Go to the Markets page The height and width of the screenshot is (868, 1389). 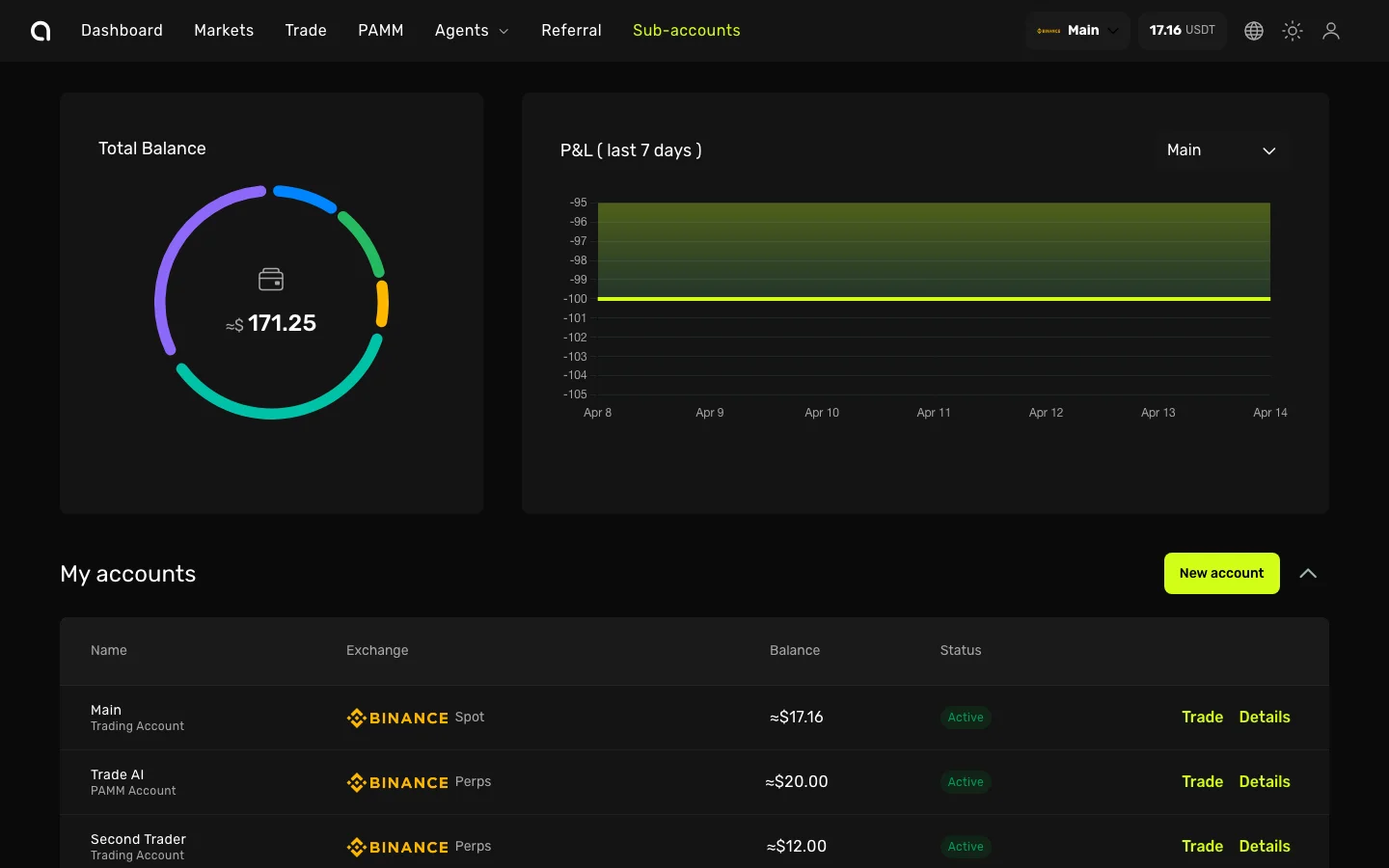pyautogui.click(x=224, y=31)
